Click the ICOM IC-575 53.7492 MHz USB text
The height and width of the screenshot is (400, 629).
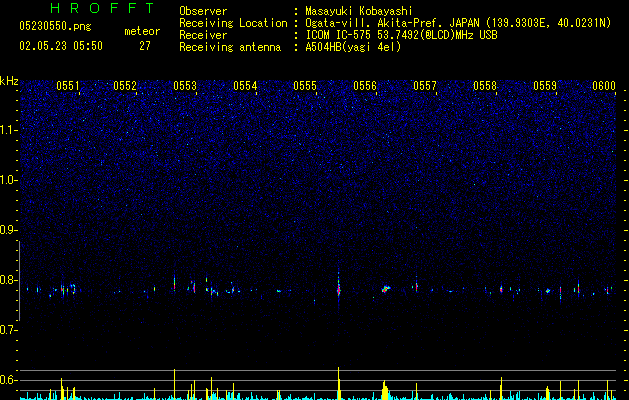pyautogui.click(x=401, y=35)
